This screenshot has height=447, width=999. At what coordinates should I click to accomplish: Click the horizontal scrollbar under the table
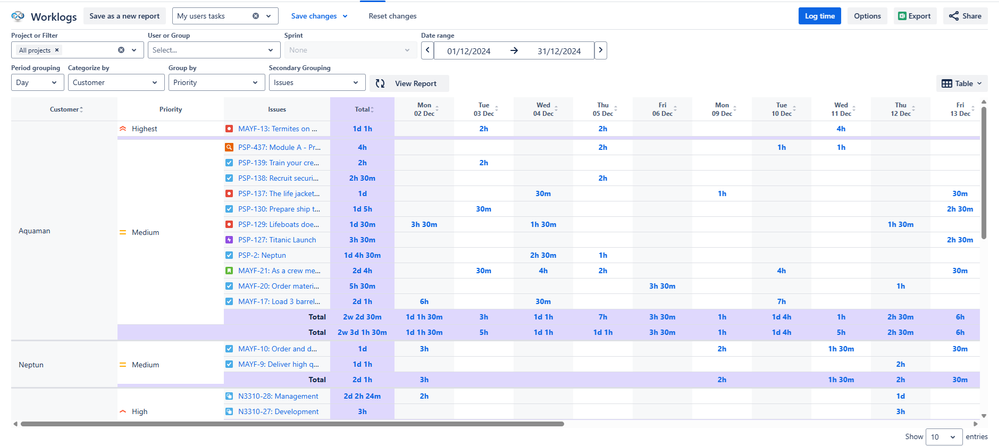[290, 424]
